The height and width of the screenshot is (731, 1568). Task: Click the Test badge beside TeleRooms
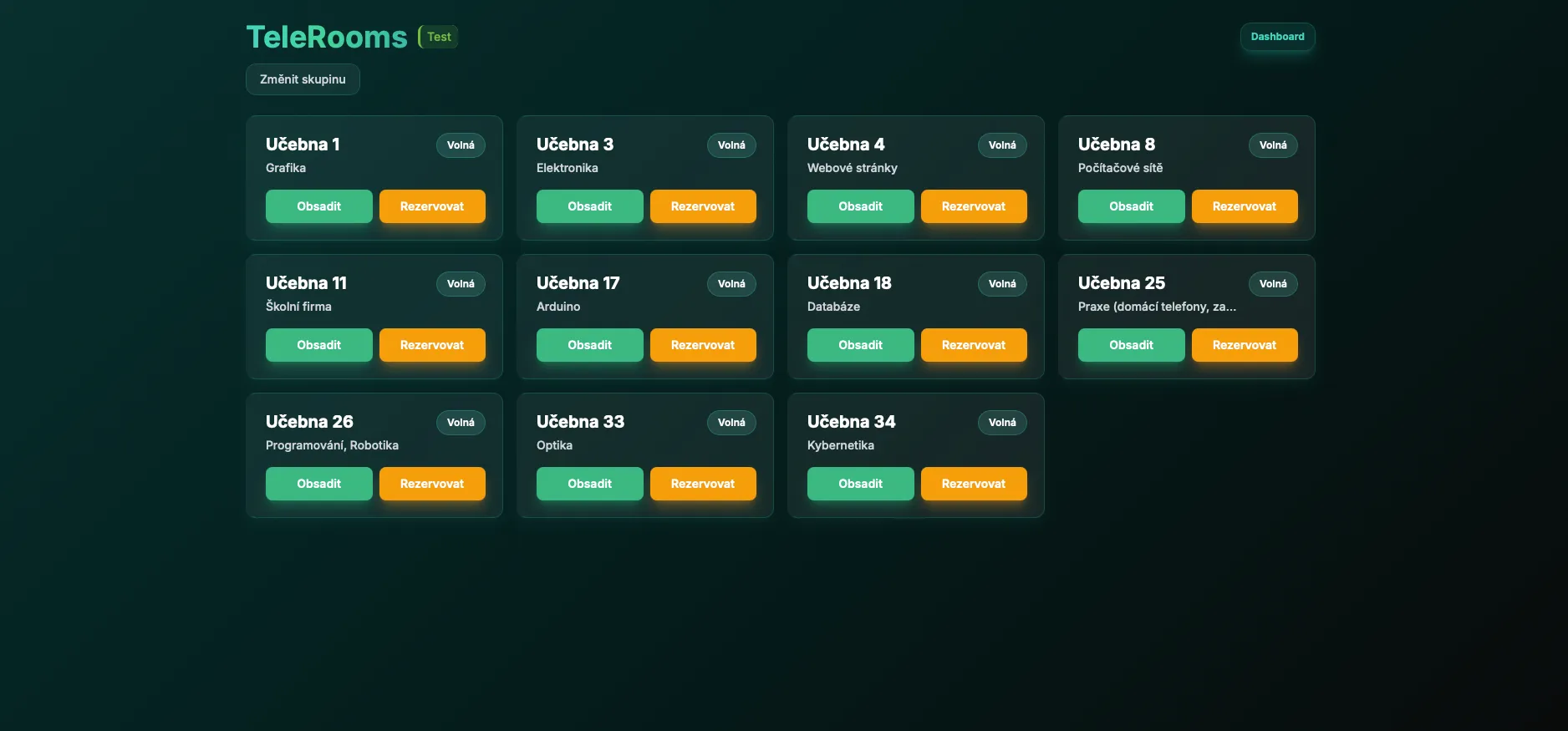(x=439, y=37)
